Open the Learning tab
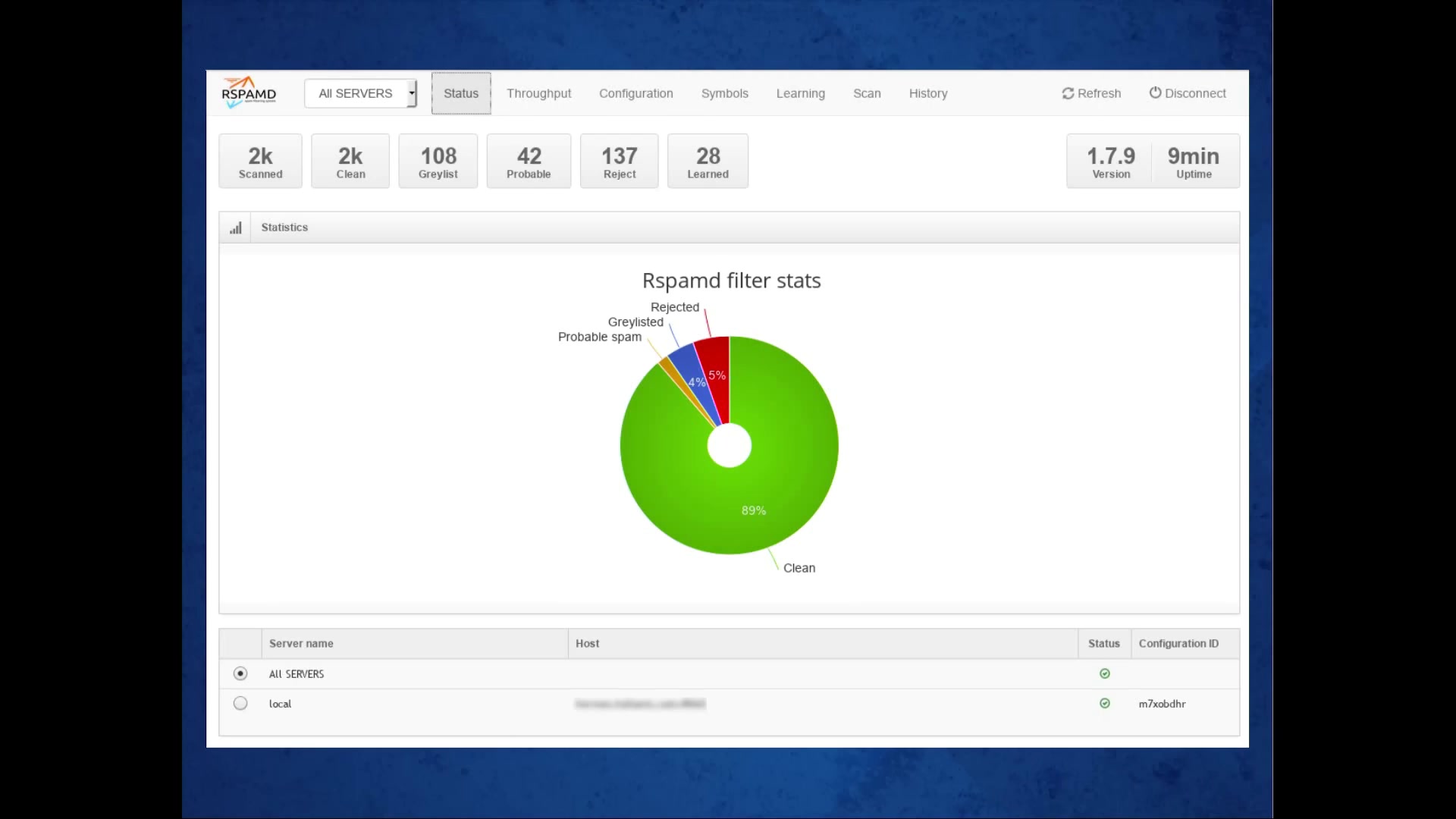The width and height of the screenshot is (1456, 819). click(x=801, y=93)
